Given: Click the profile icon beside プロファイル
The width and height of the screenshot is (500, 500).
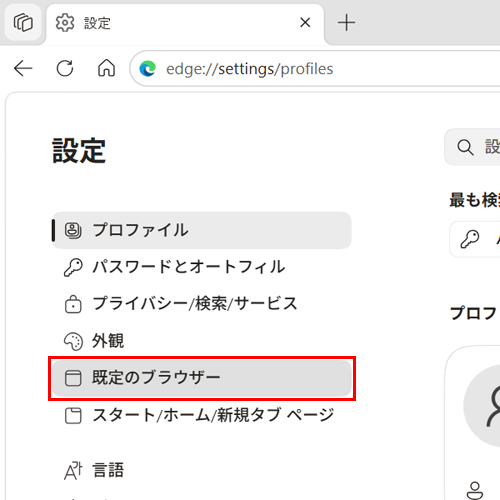Looking at the screenshot, I should coord(73,230).
